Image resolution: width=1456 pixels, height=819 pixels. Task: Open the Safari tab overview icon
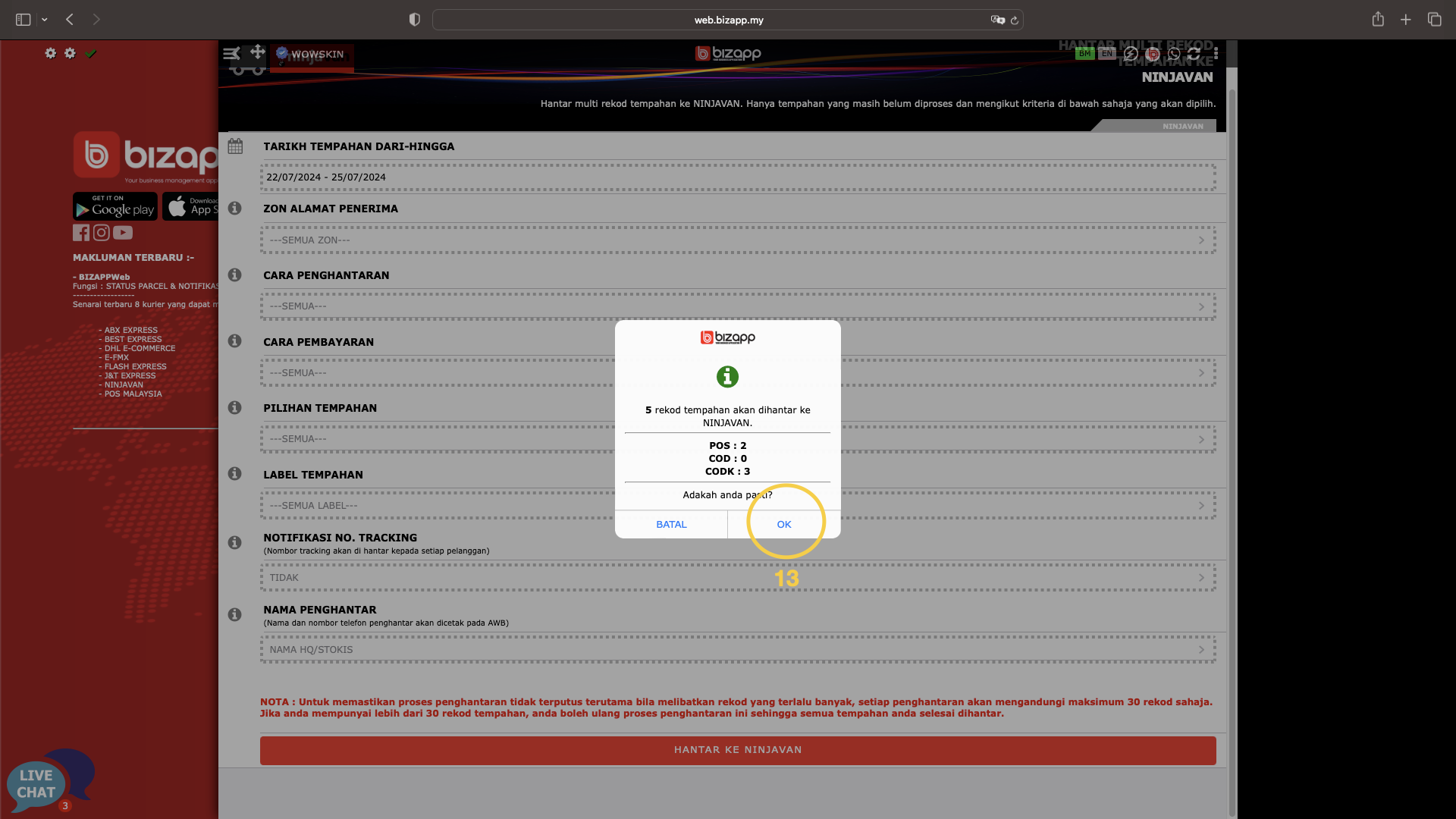click(x=1434, y=20)
